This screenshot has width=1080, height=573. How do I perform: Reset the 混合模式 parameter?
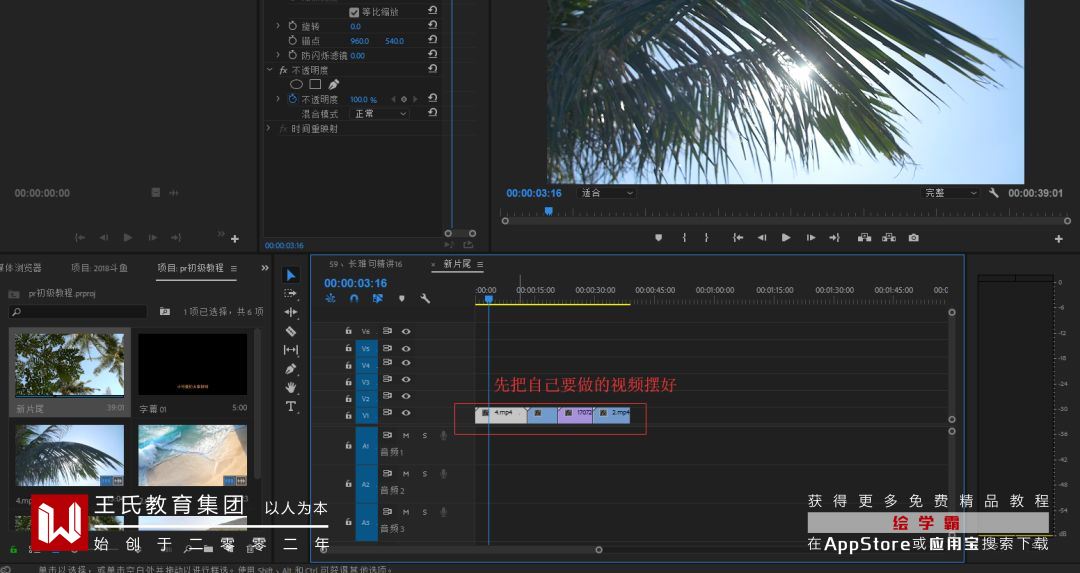coord(433,112)
